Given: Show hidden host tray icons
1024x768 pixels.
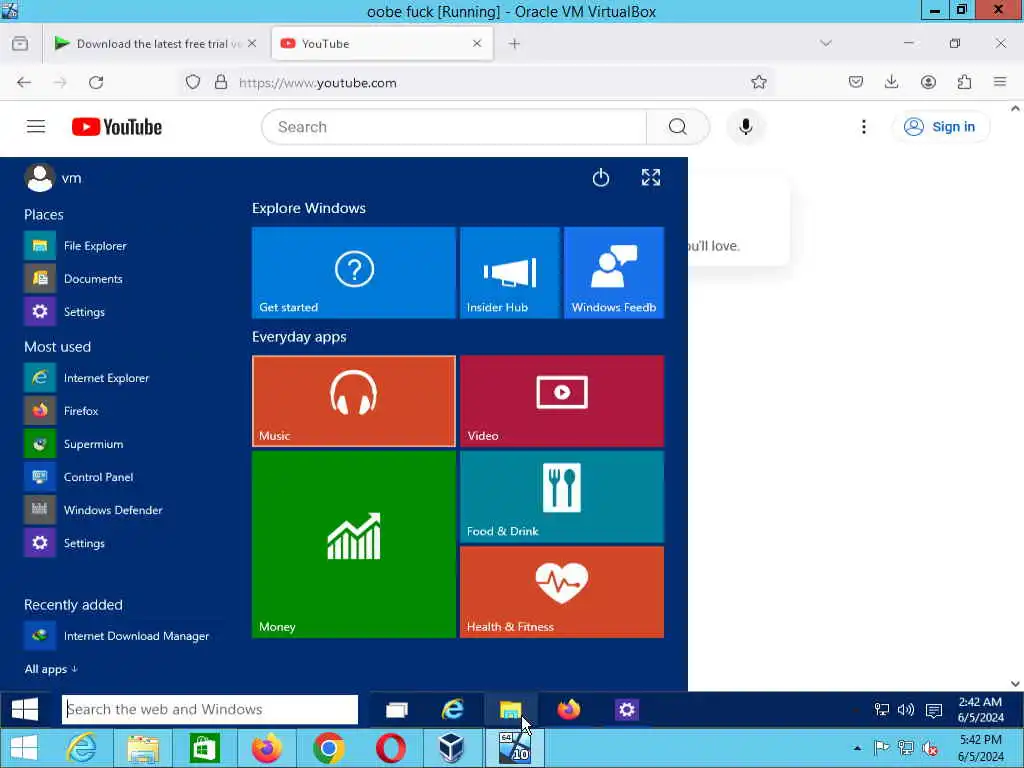Looking at the screenshot, I should [857, 748].
